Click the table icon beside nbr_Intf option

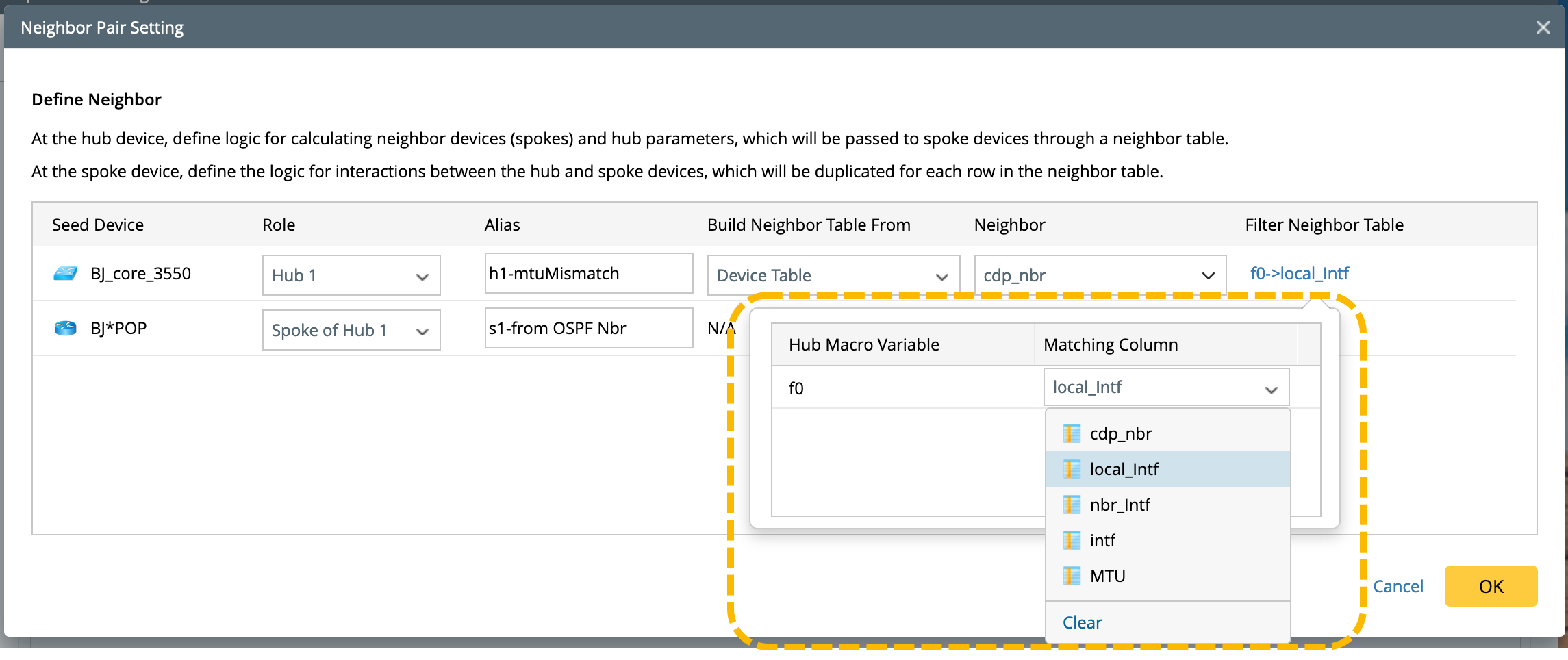click(x=1072, y=505)
